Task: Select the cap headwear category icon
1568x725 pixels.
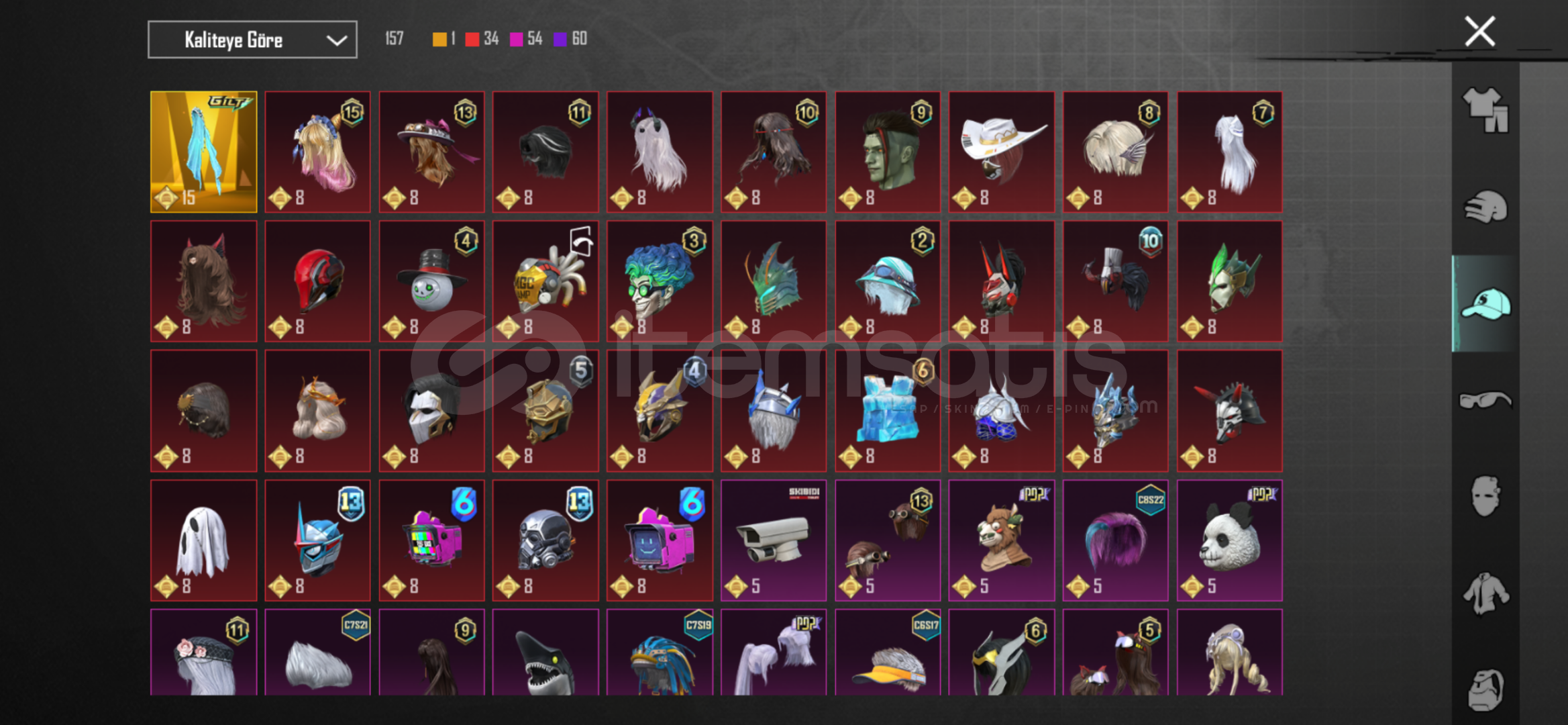Action: tap(1485, 304)
